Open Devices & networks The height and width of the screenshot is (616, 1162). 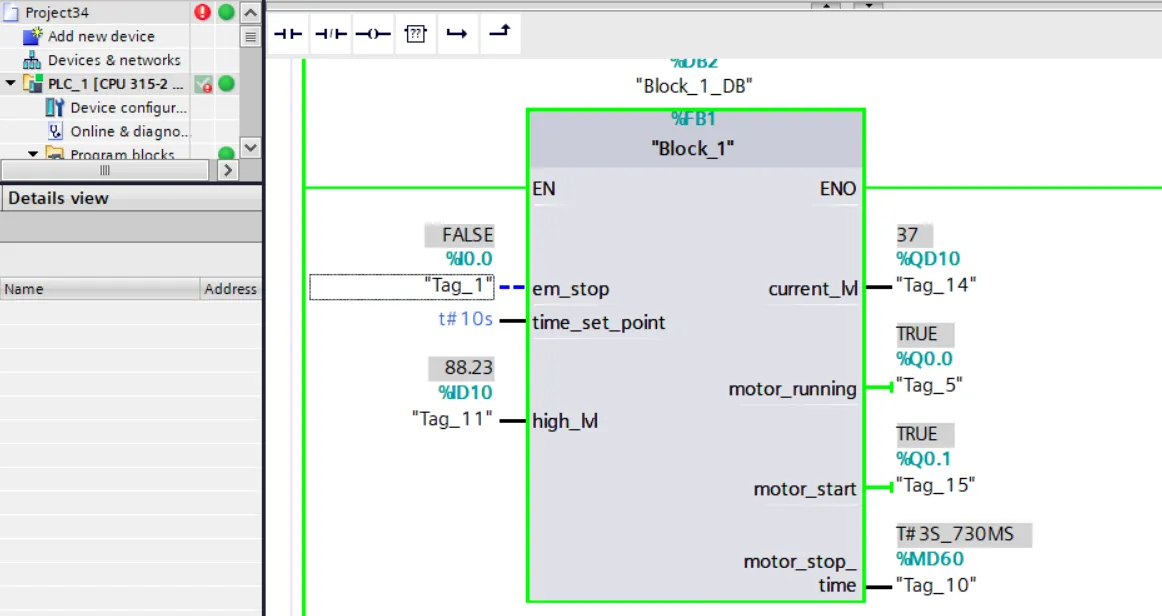click(x=114, y=60)
